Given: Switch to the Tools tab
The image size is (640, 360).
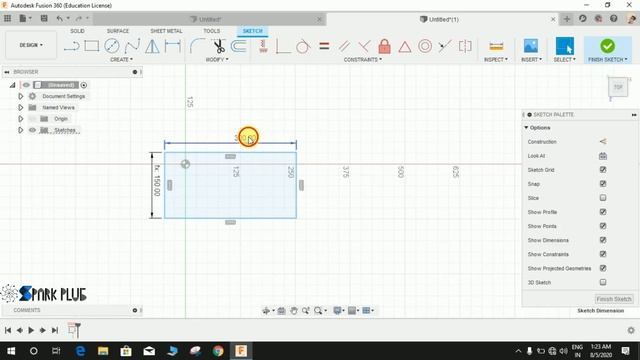Looking at the screenshot, I should point(211,31).
